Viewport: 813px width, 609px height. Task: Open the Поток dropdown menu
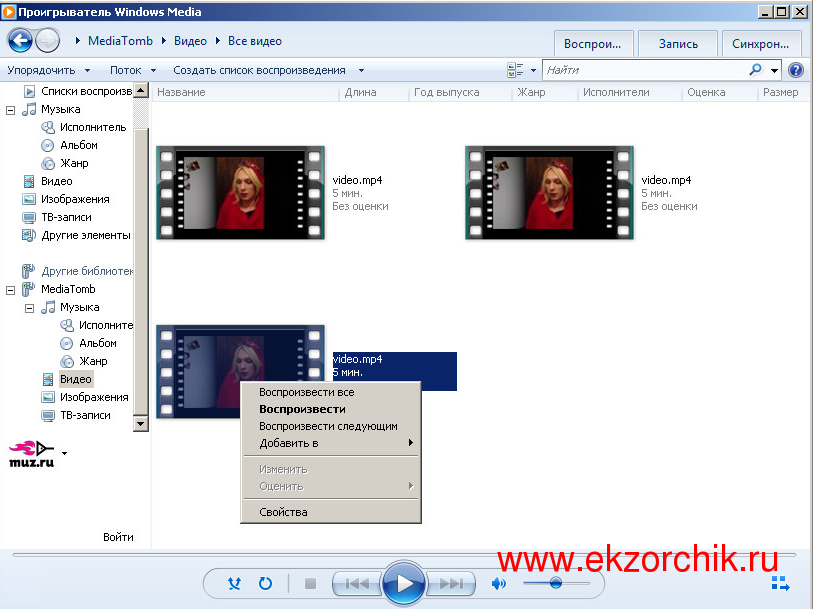pos(133,70)
